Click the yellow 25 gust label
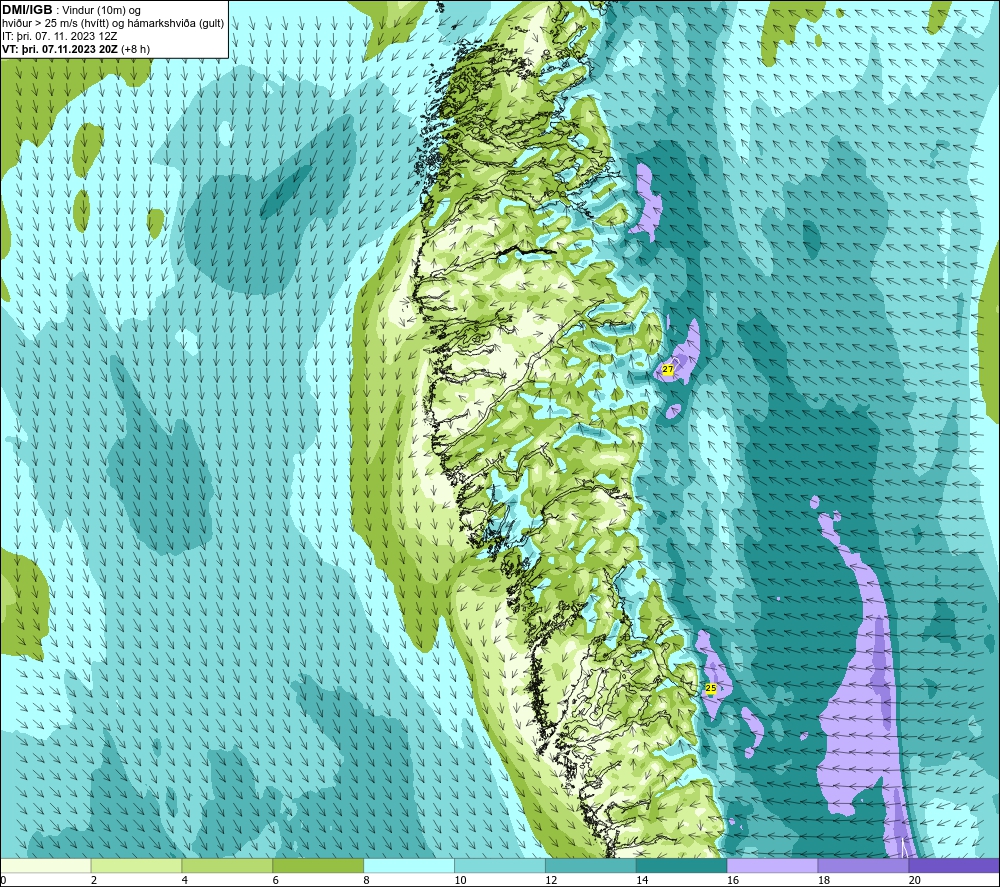This screenshot has width=1000, height=887. click(710, 688)
